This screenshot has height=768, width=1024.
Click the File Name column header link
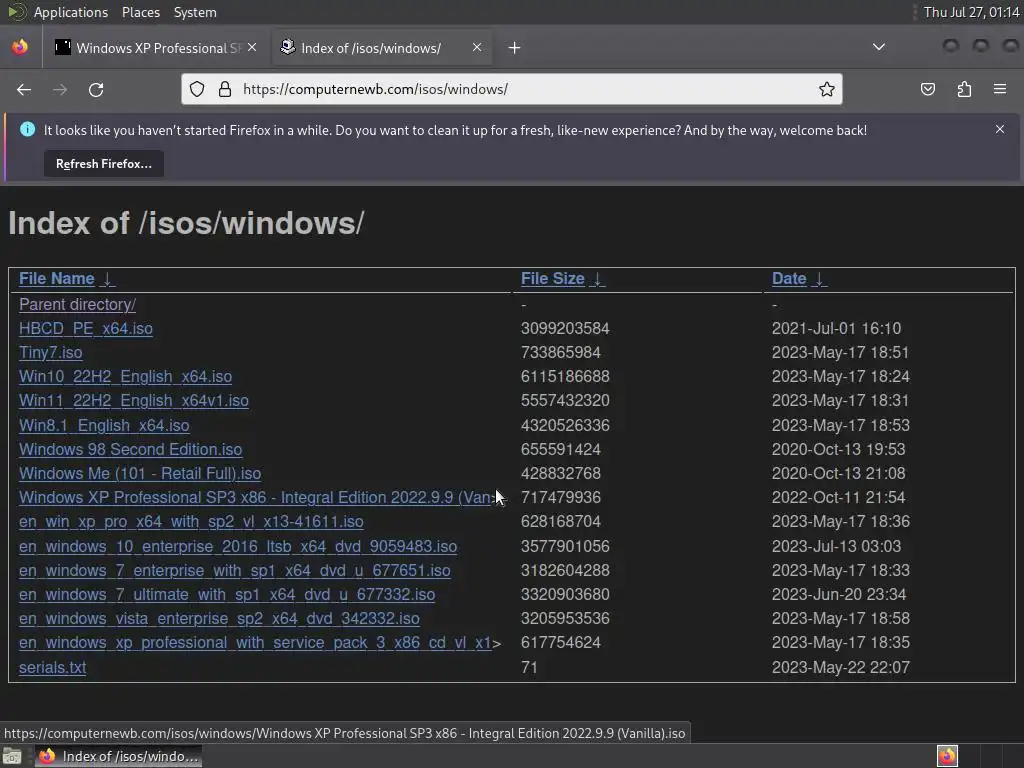(57, 279)
